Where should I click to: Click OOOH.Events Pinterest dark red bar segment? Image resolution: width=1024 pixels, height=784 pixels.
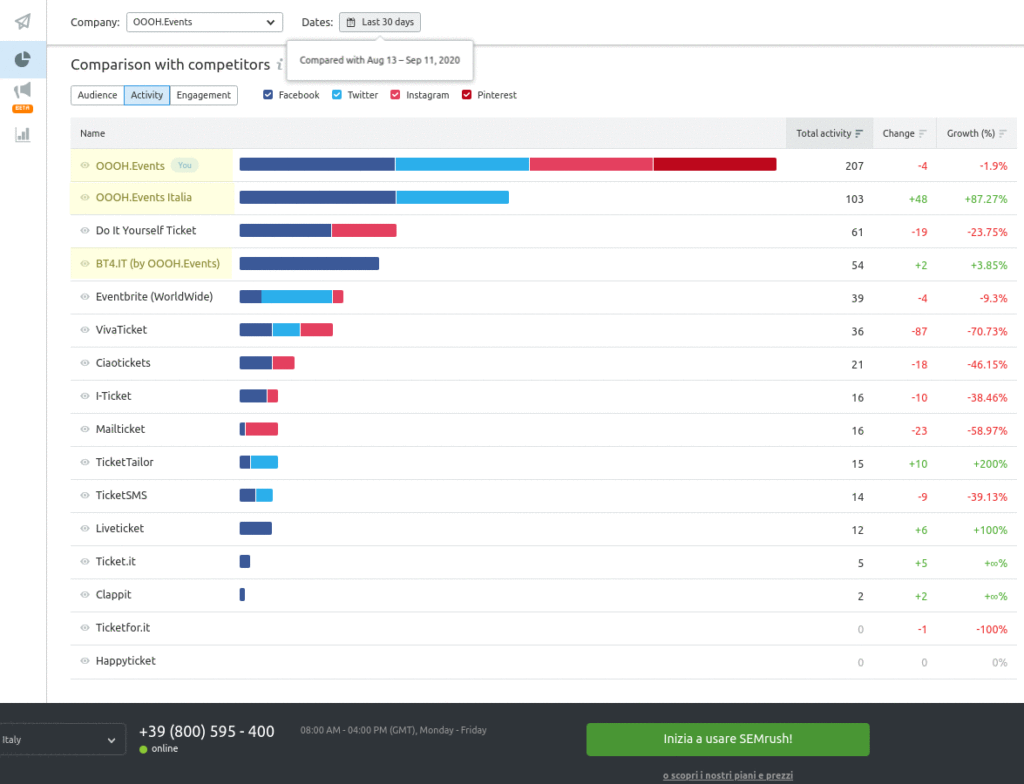(x=715, y=165)
